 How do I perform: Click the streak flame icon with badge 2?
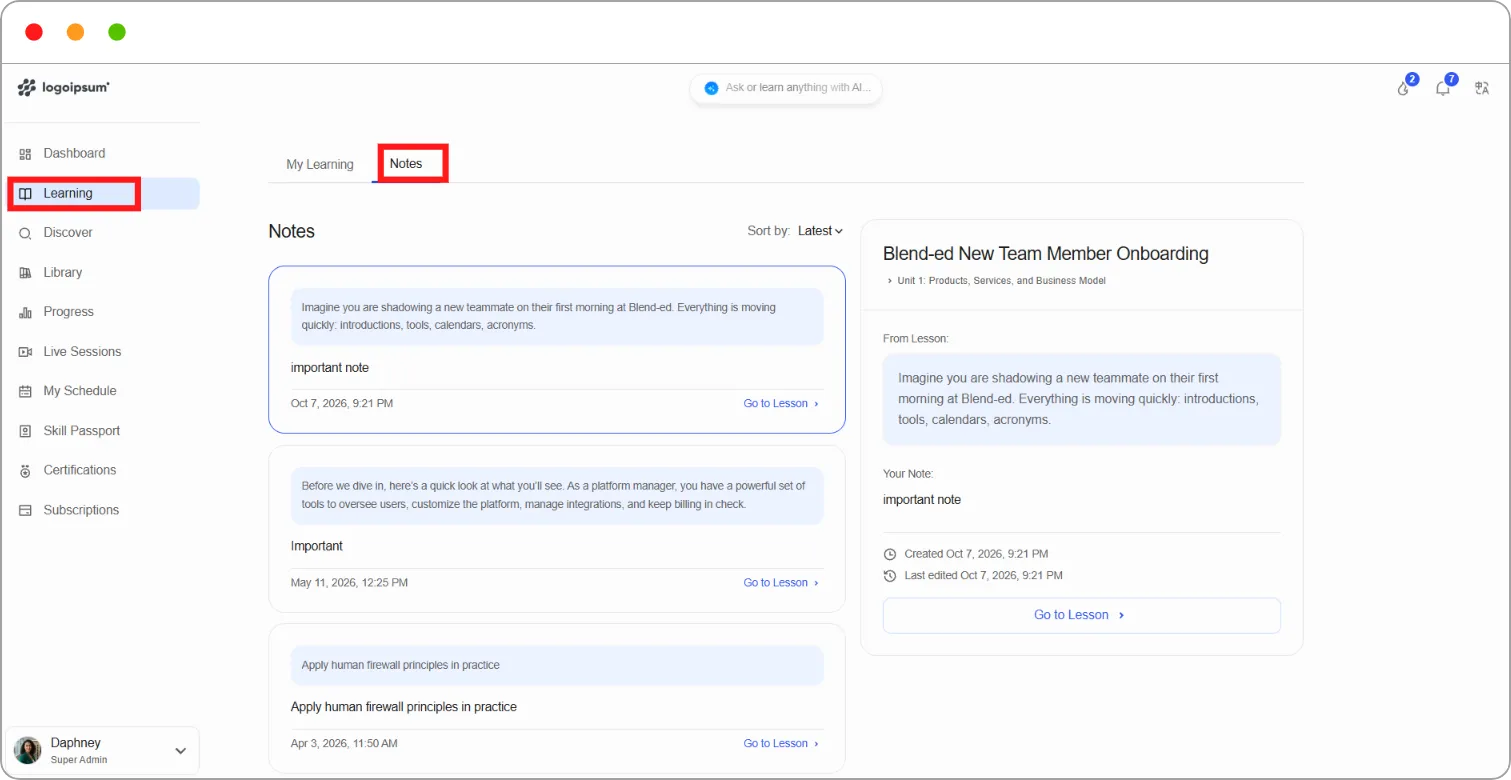[x=1404, y=88]
